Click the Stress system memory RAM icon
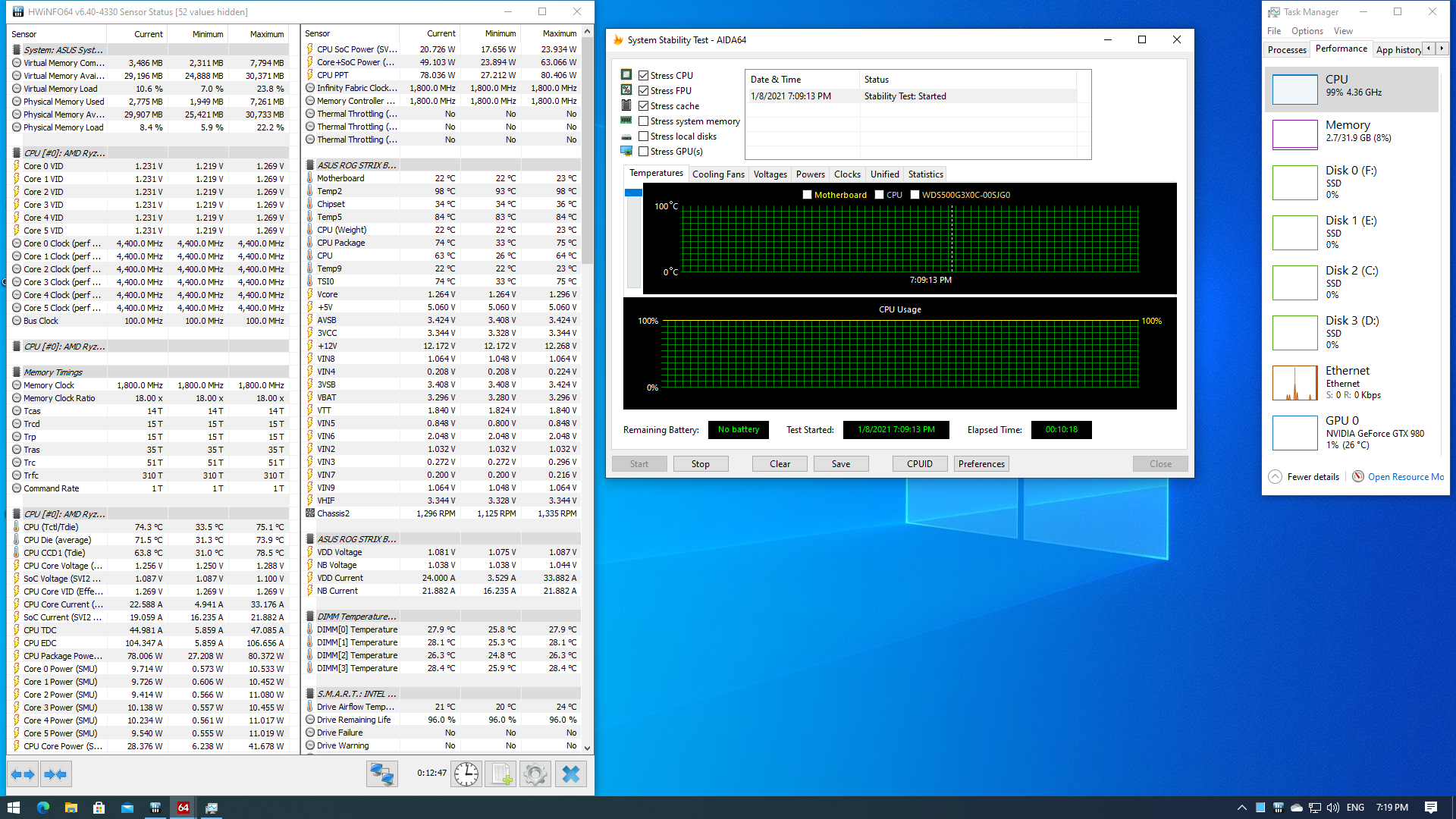Screen dimensions: 1456x819 [626, 121]
